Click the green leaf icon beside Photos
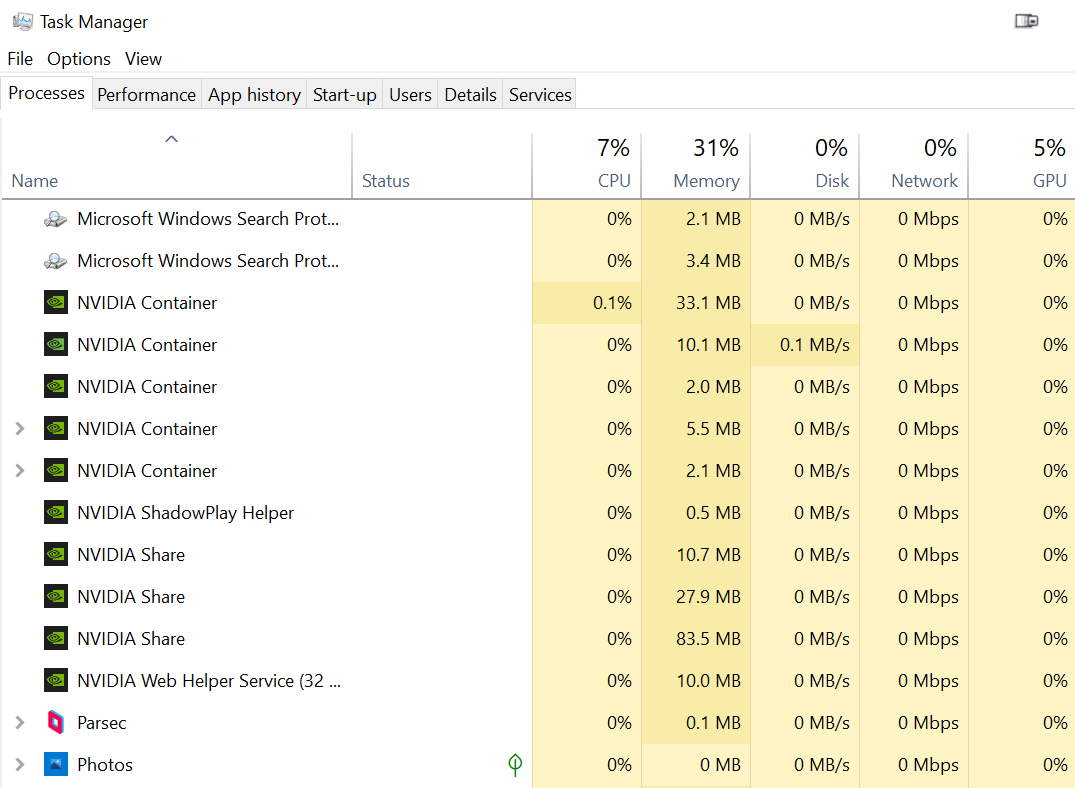Image resolution: width=1075 pixels, height=788 pixels. point(515,765)
